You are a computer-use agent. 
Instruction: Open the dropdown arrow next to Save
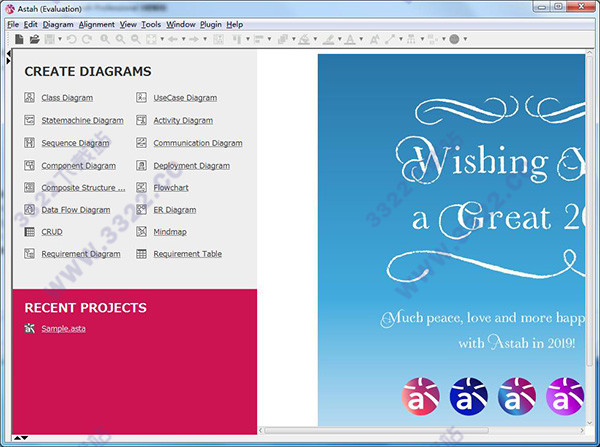(60, 39)
